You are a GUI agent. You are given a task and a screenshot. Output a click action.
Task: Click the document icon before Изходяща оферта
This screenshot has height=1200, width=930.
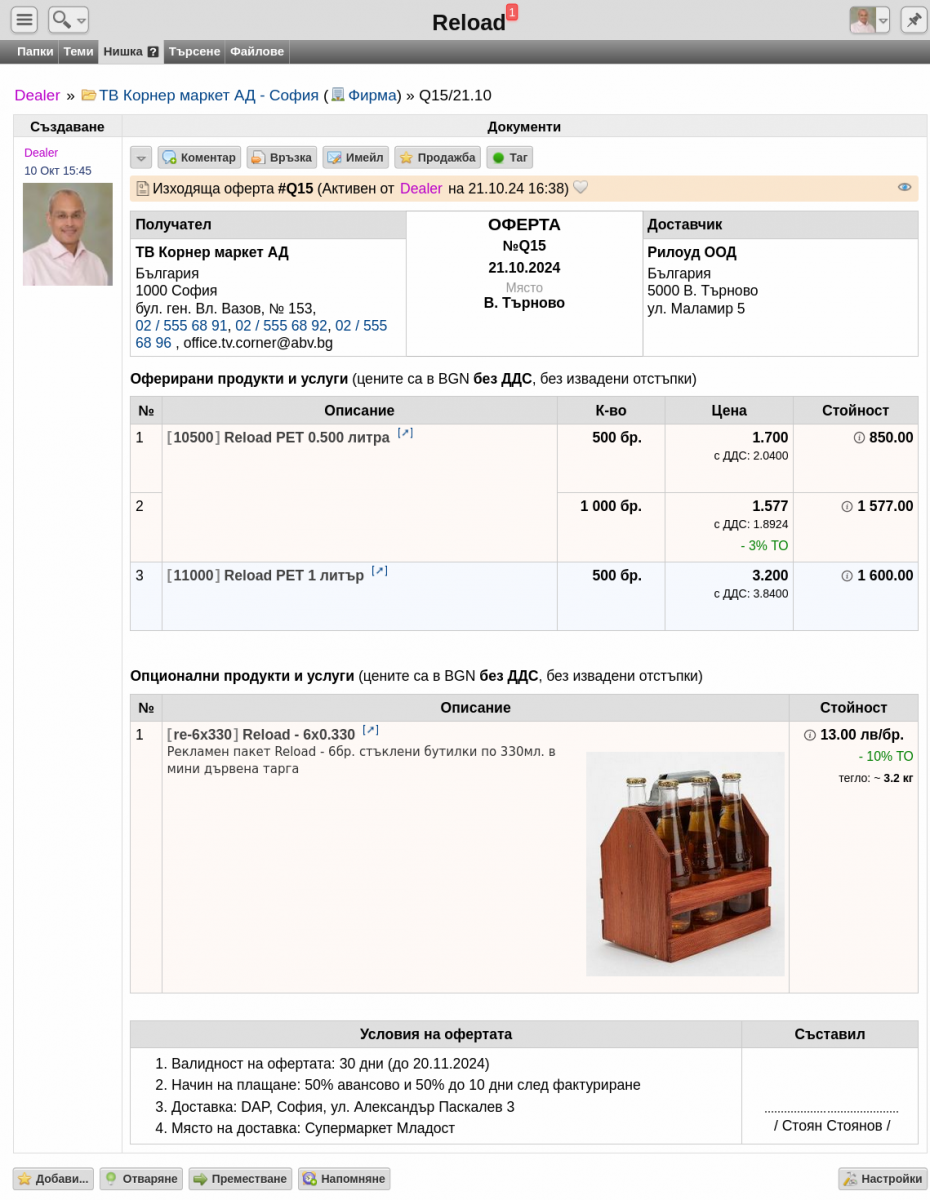click(142, 188)
